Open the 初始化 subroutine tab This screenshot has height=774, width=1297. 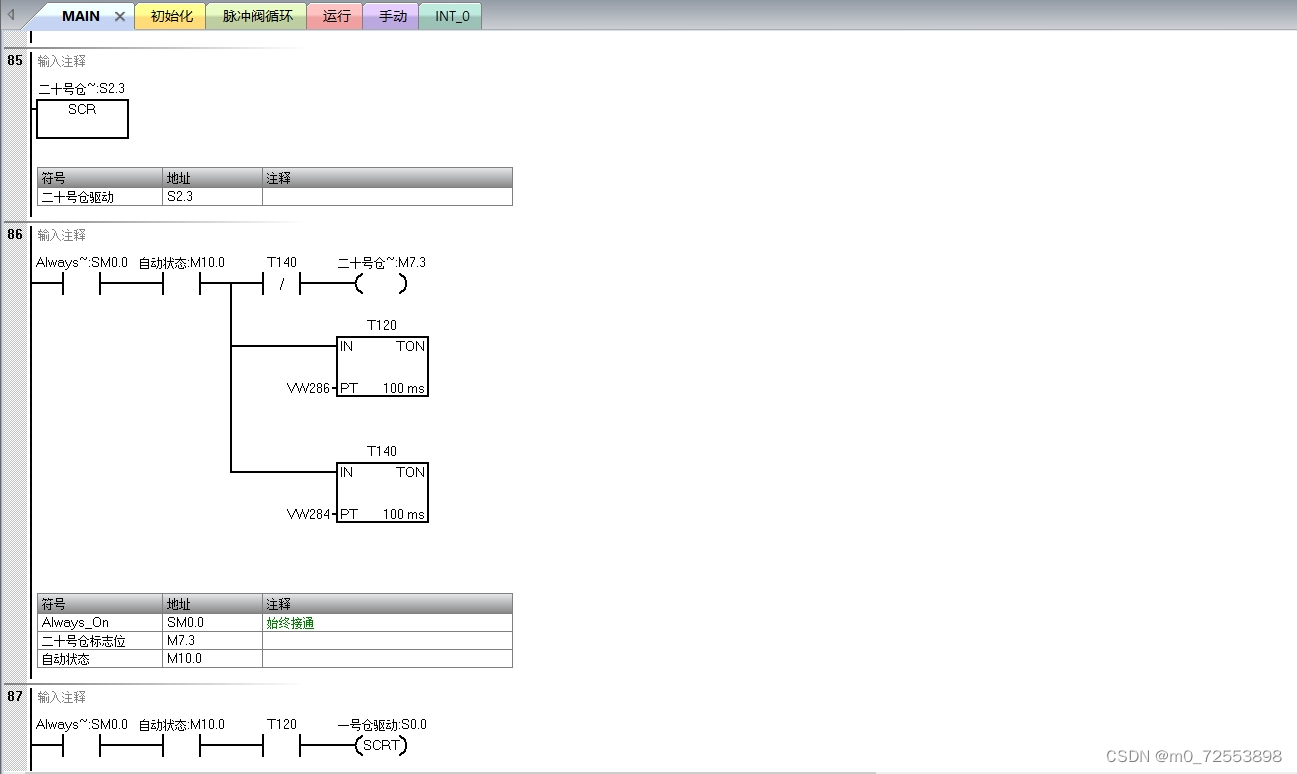[171, 16]
